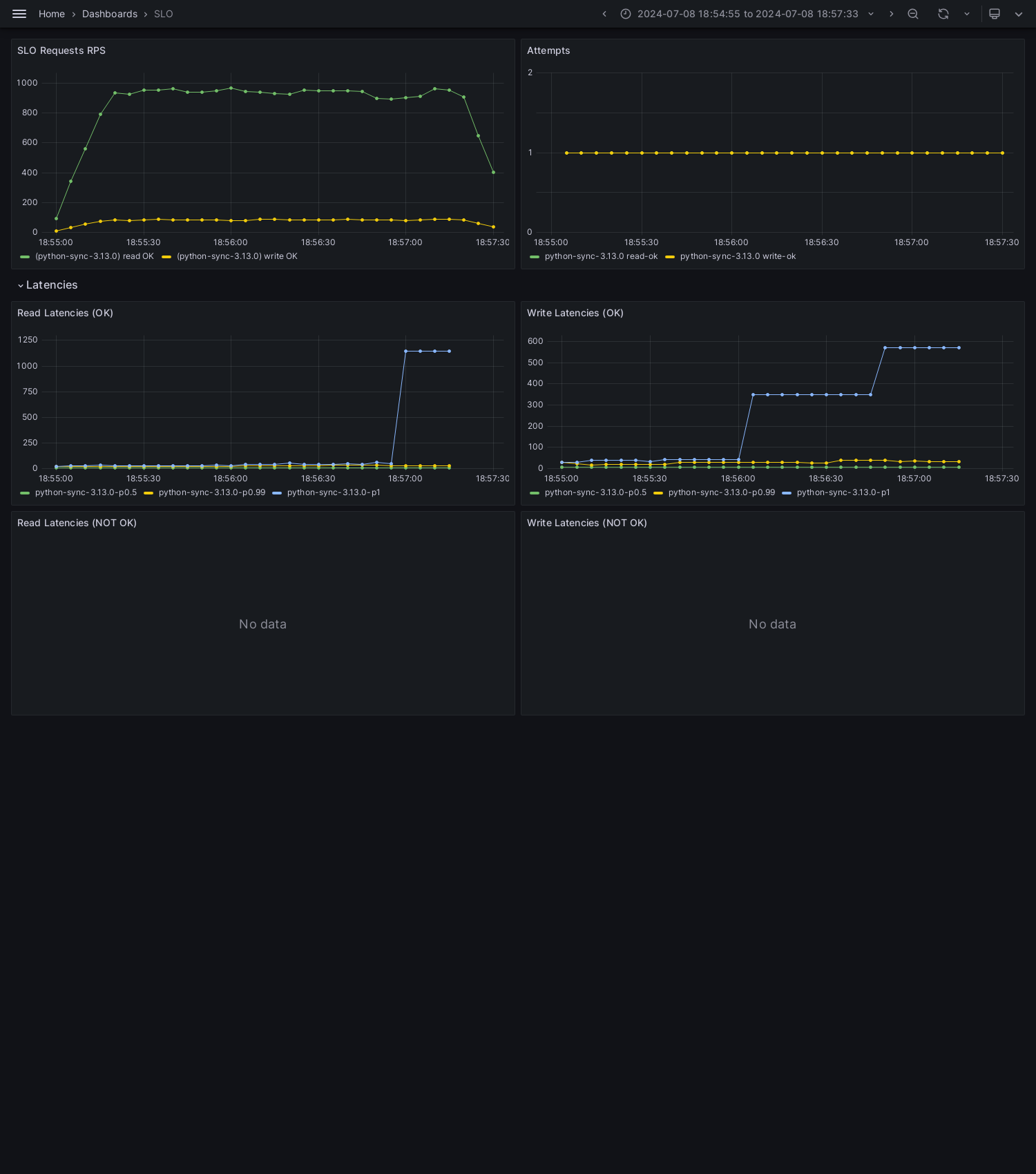Screen dimensions: 1036x1174
Task: Toggle p1 series in Read Latencies legend
Action: [334, 492]
